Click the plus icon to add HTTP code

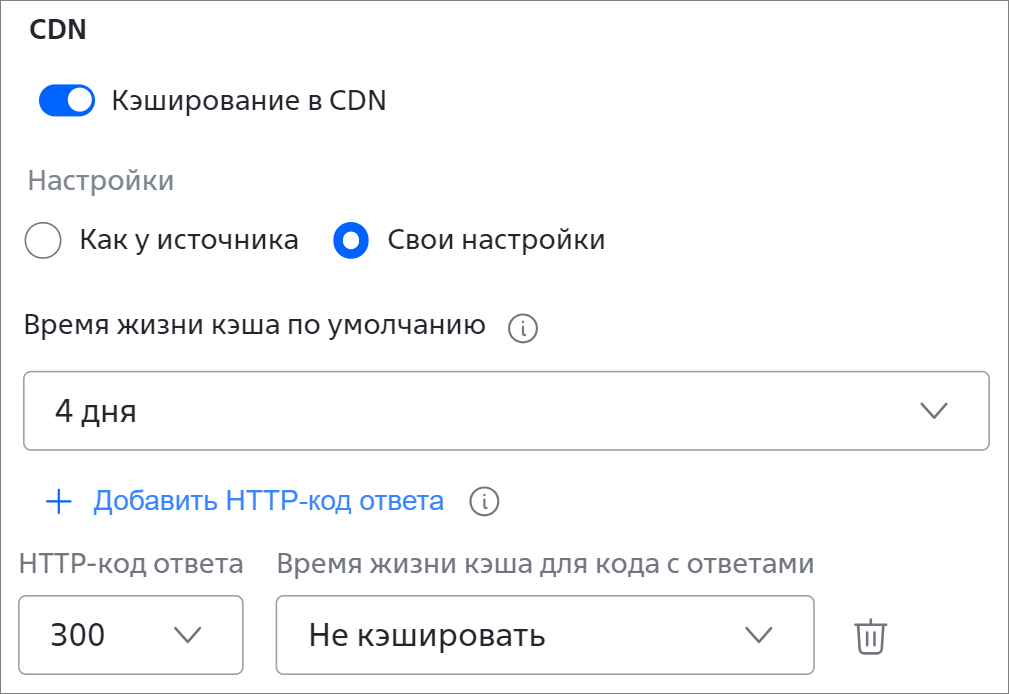tap(59, 502)
